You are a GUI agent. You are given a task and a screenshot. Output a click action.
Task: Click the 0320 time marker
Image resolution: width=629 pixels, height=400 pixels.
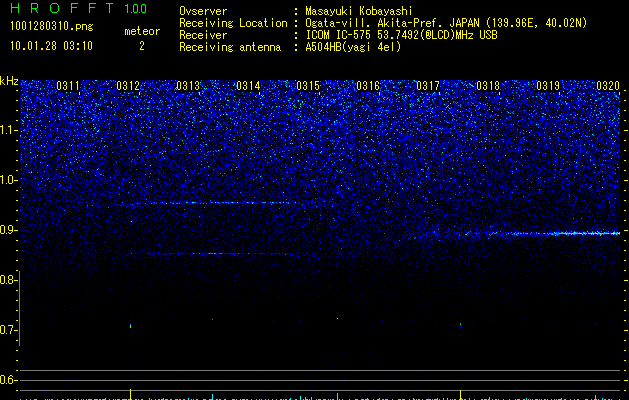point(608,86)
